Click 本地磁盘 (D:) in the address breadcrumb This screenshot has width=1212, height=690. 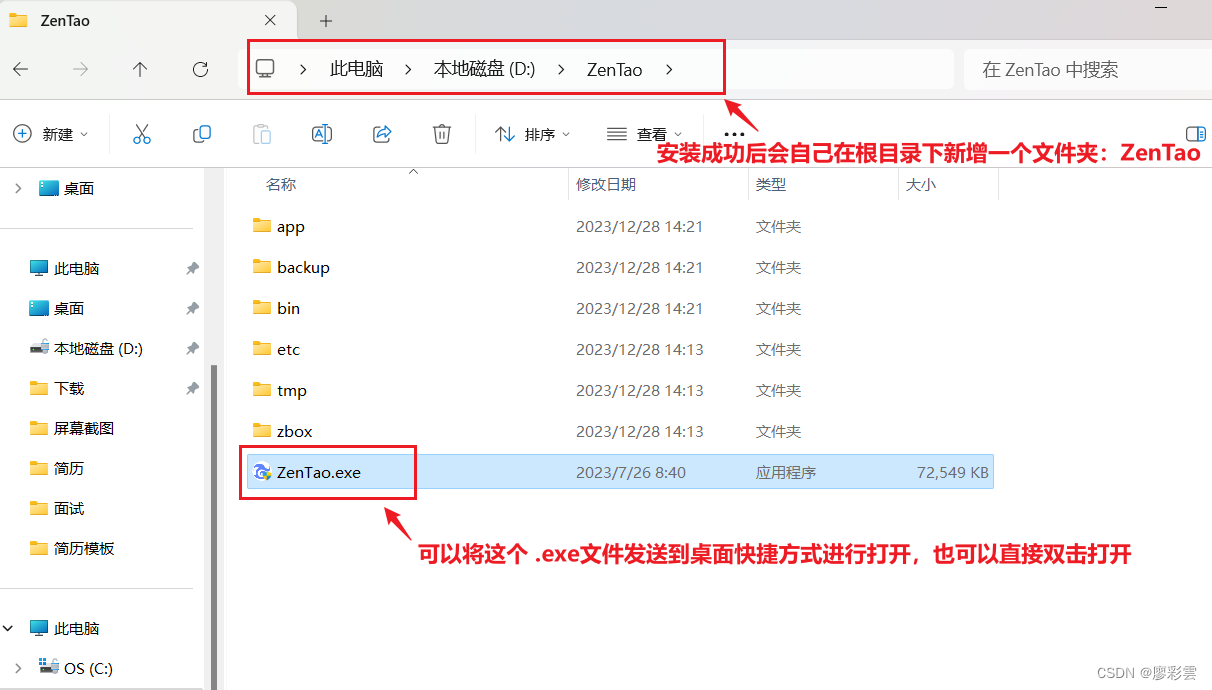tap(484, 69)
